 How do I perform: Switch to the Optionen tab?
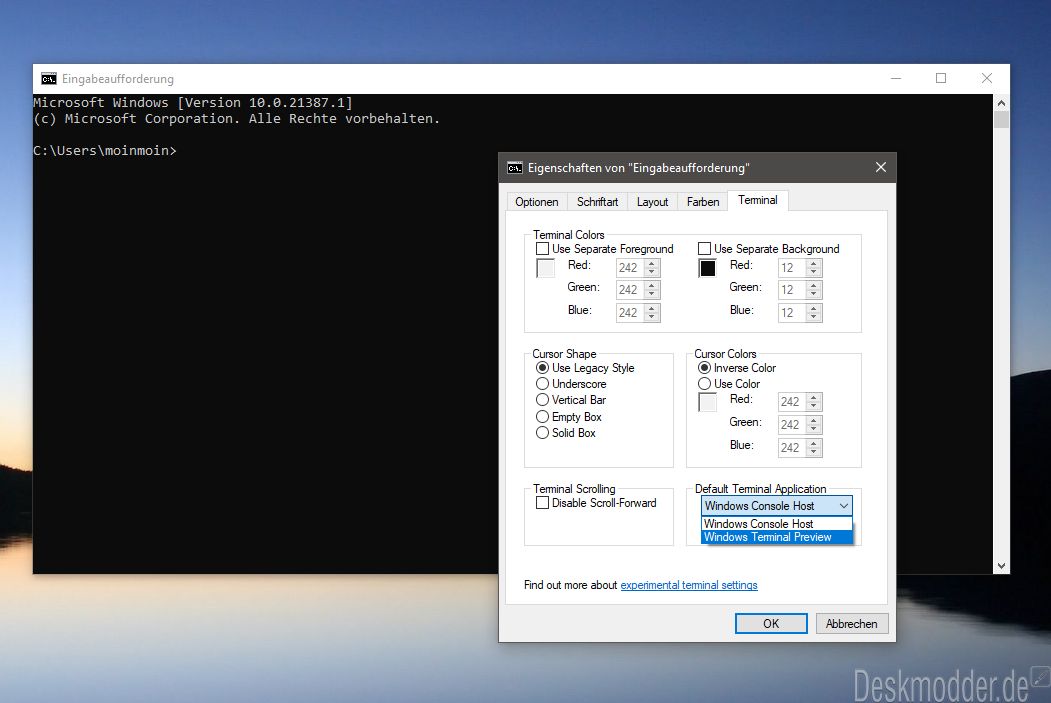tap(536, 202)
